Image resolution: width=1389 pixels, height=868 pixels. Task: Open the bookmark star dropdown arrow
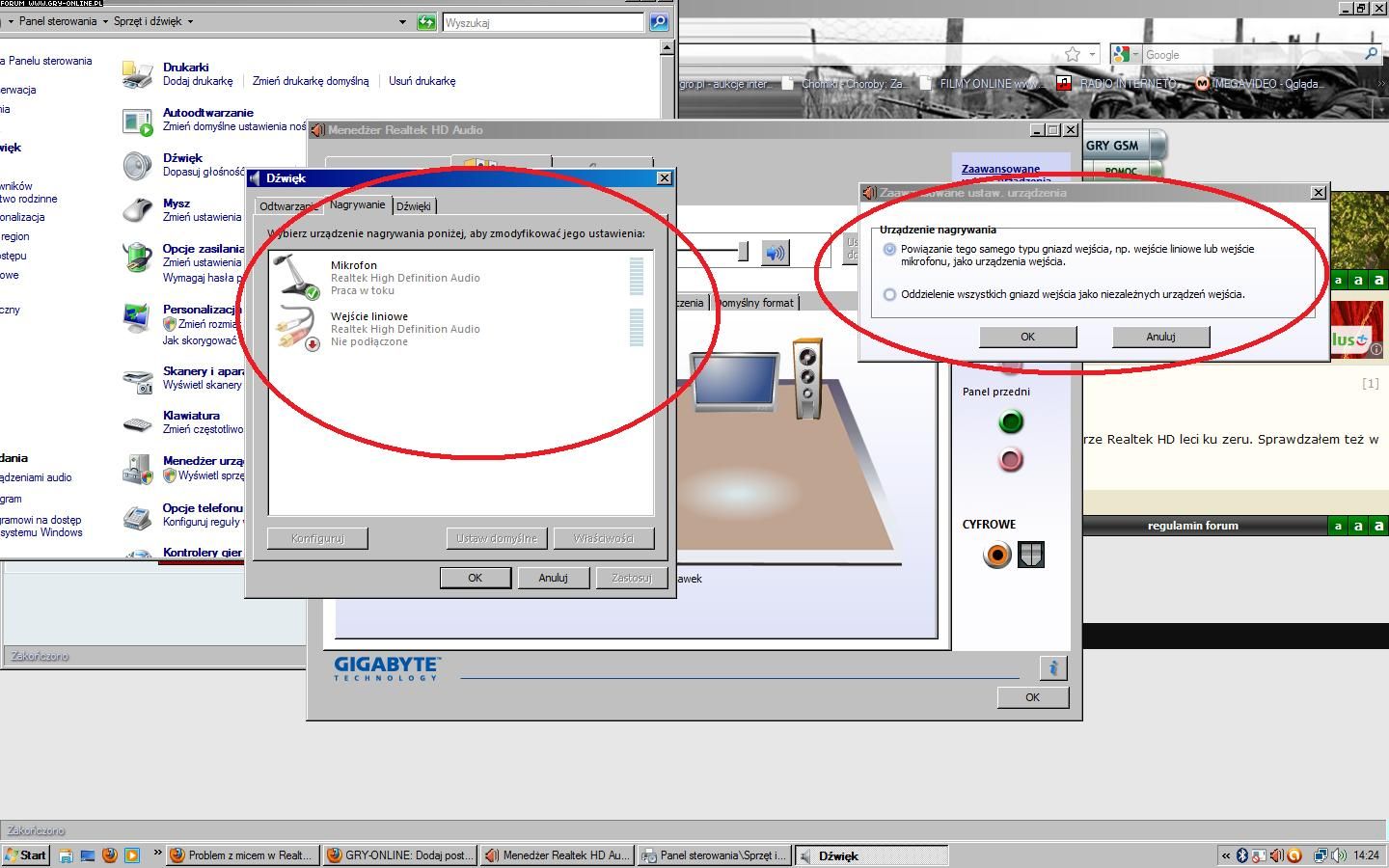[1092, 55]
